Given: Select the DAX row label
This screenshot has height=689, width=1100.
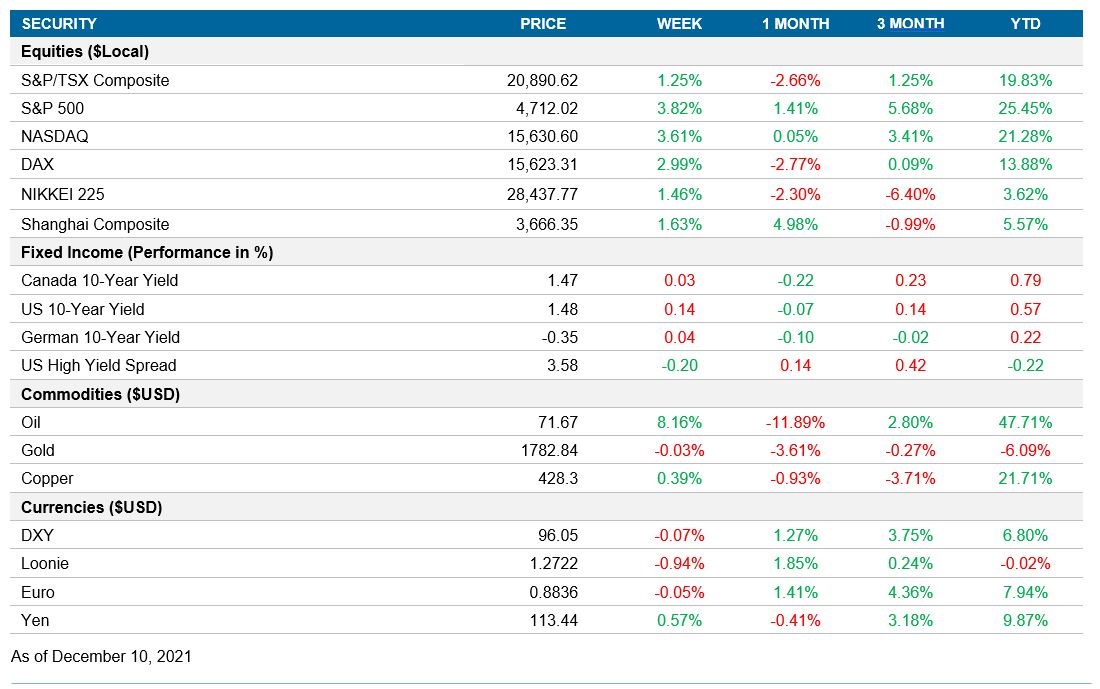Looking at the screenshot, I should click(x=37, y=164).
